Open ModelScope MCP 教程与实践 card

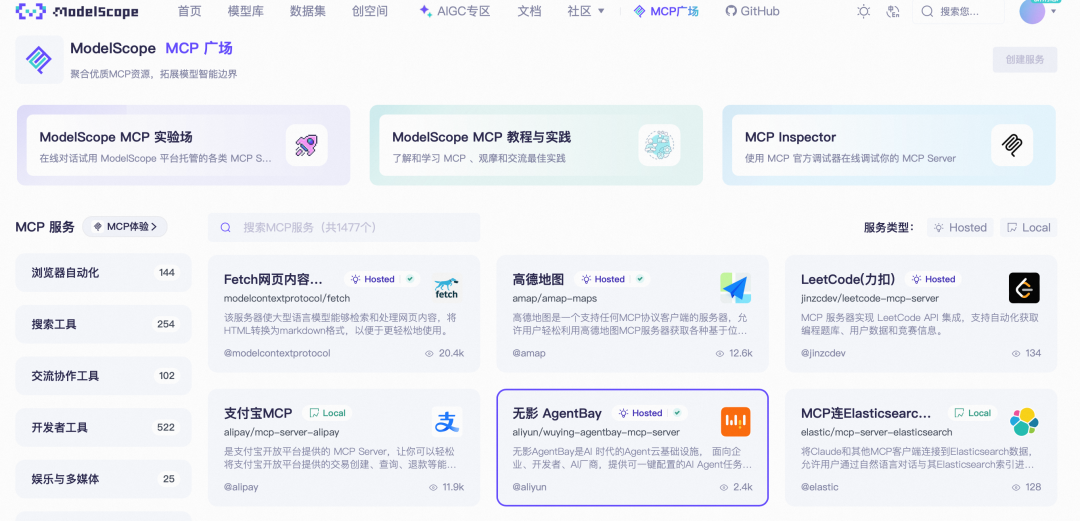point(536,145)
